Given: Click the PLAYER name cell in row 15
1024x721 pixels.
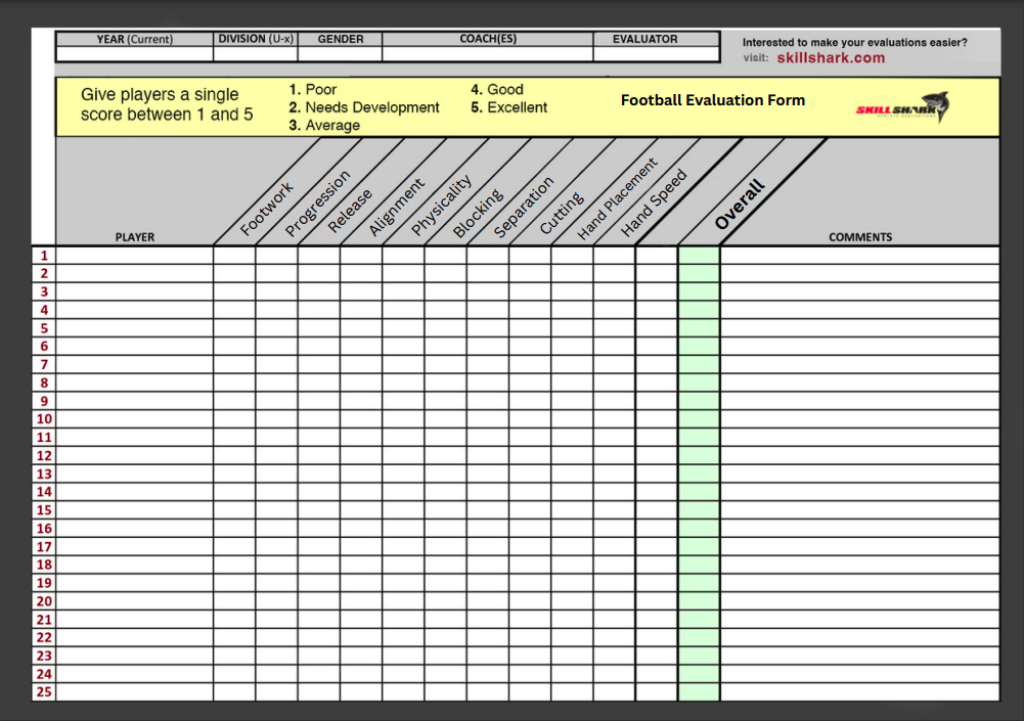Looking at the screenshot, I should click(134, 510).
